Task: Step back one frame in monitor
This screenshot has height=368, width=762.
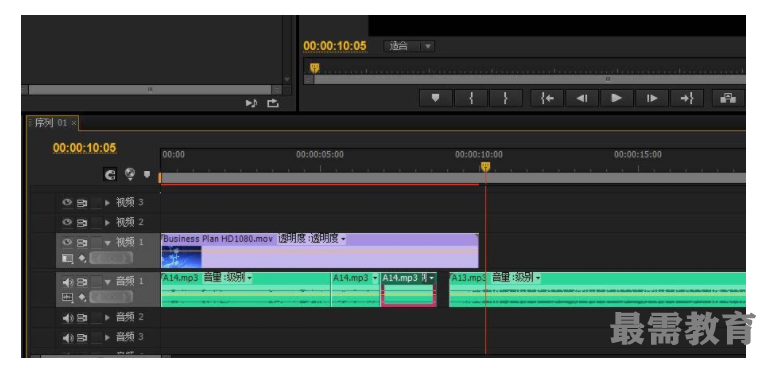Action: [581, 98]
